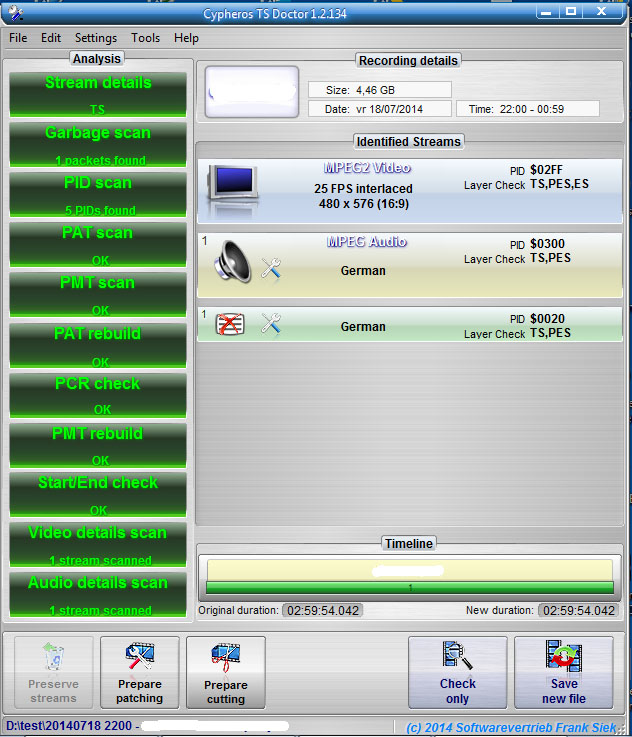Click the PAT scan button

click(x=98, y=244)
